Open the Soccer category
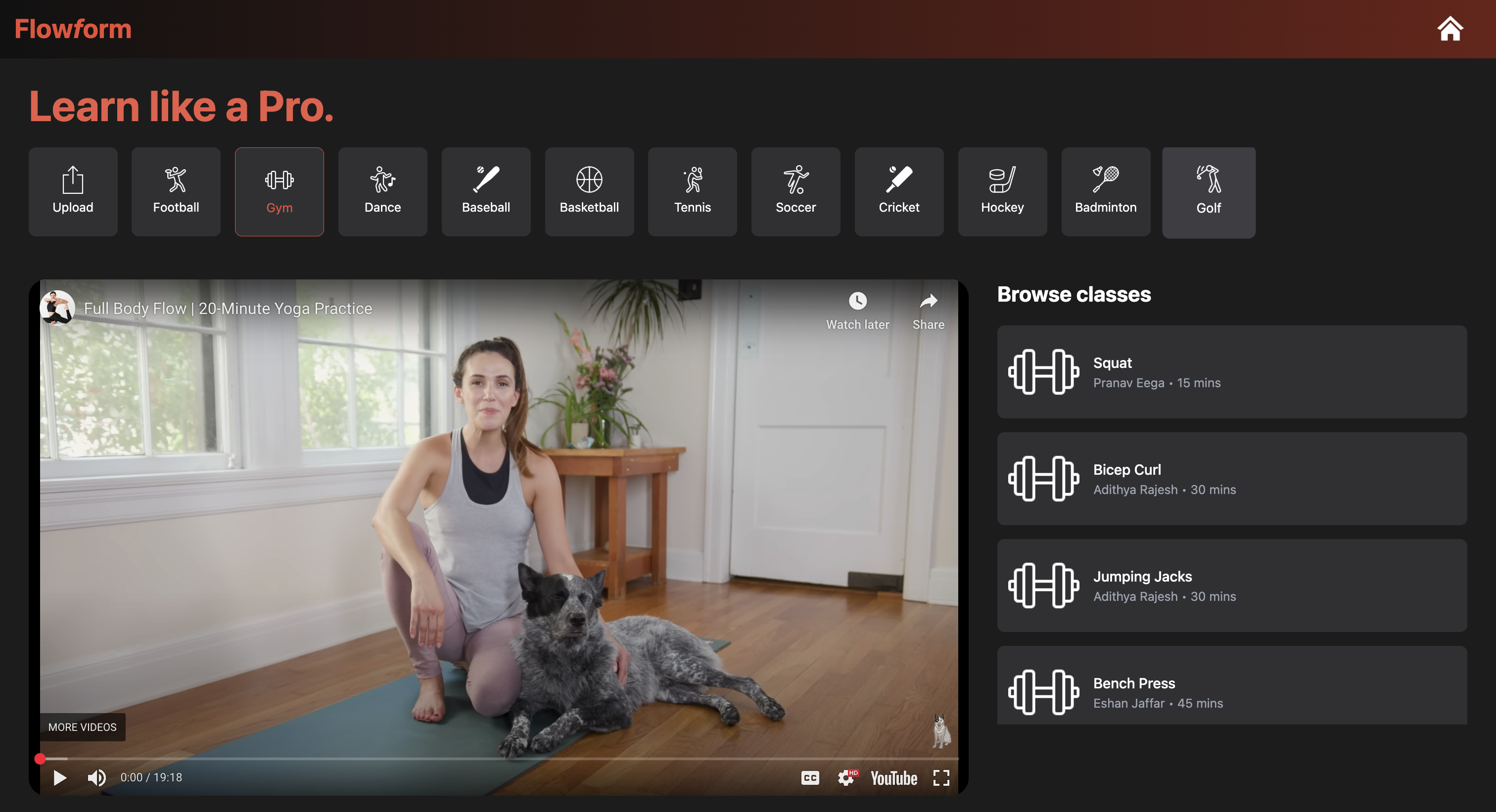This screenshot has height=812, width=1496. (x=795, y=191)
